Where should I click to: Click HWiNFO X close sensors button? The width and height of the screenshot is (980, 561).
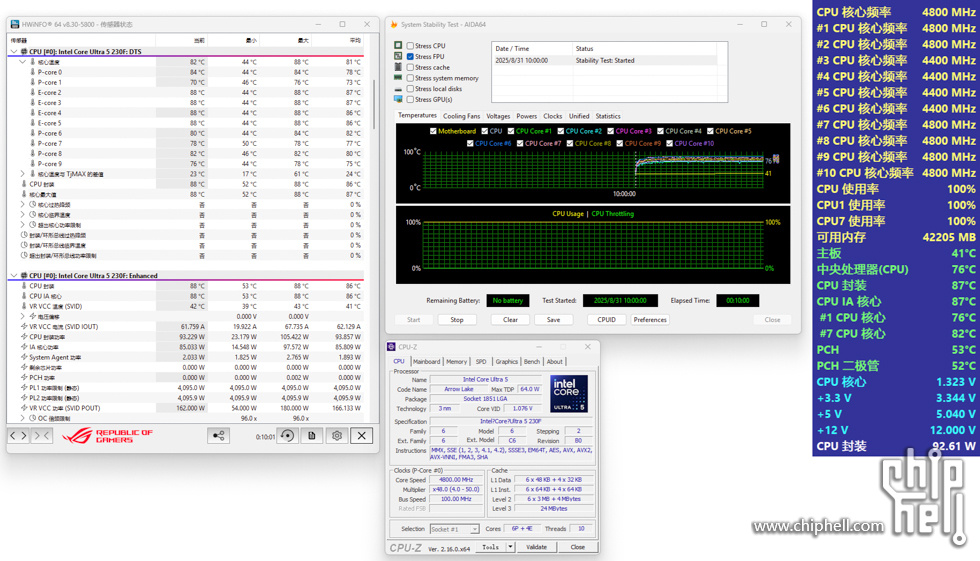point(361,435)
